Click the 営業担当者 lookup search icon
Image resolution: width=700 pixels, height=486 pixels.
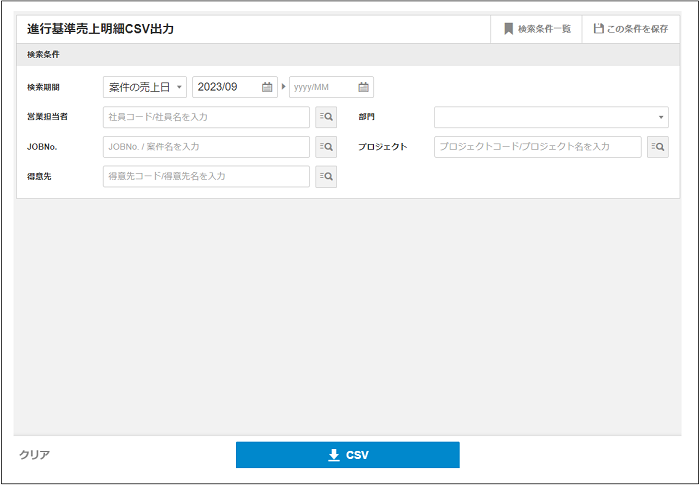point(326,117)
